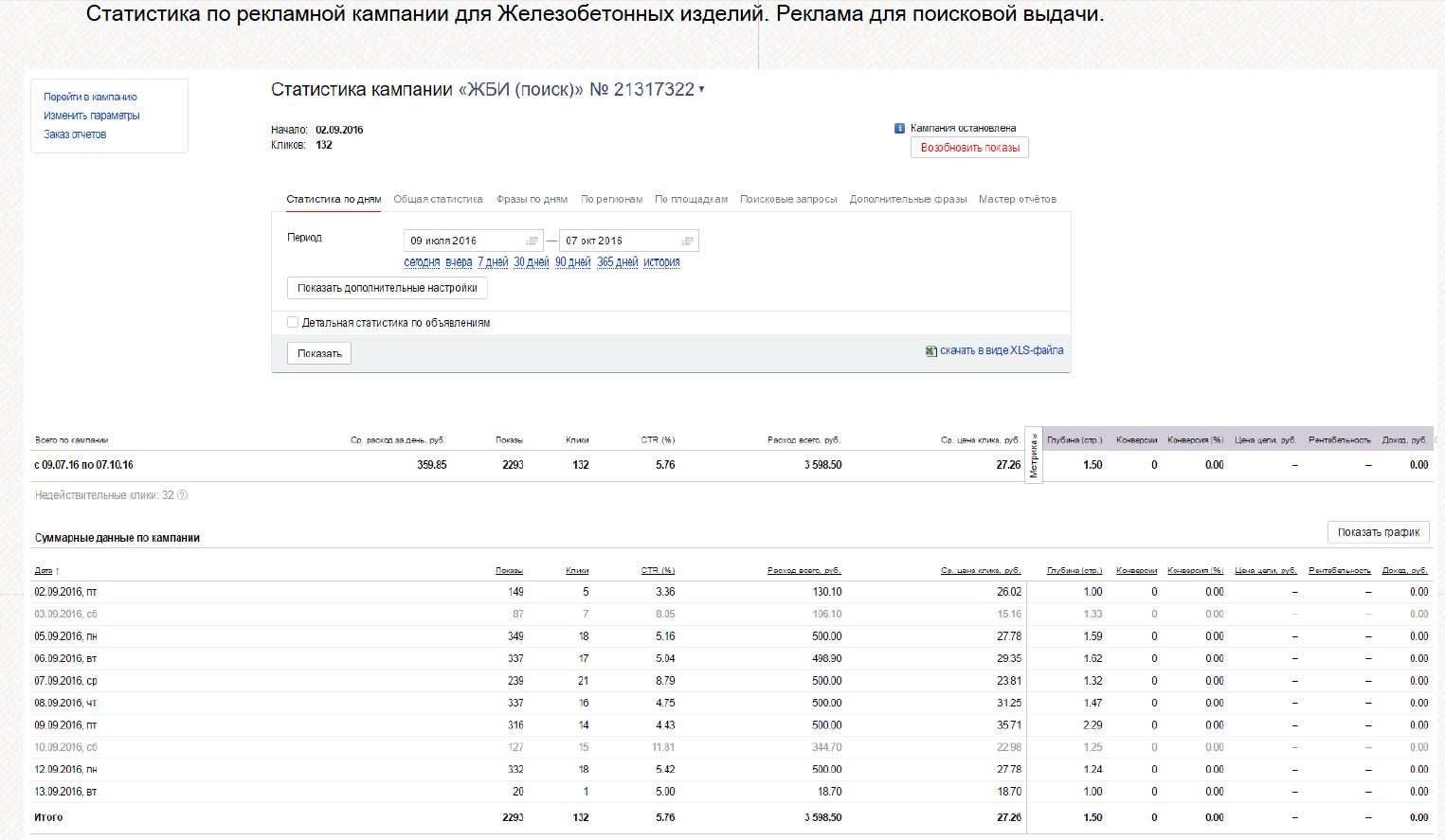This screenshot has height=840, width=1445.
Task: Set the period with the вчера shortcut
Action: 459,262
